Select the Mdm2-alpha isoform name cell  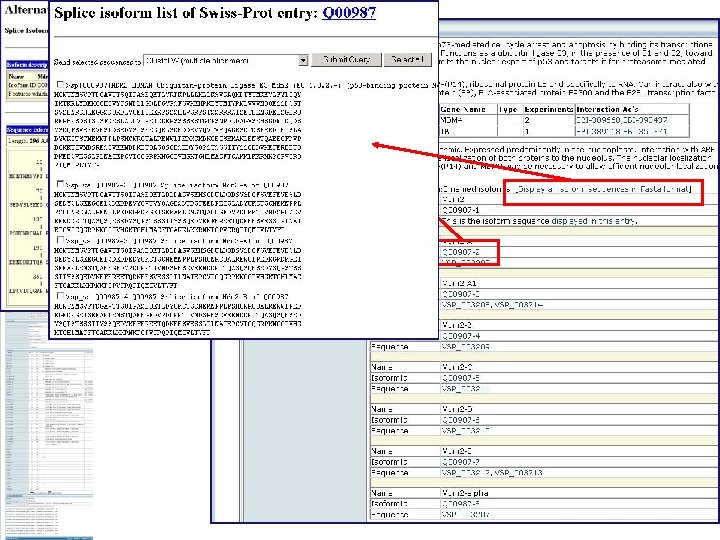coord(465,493)
